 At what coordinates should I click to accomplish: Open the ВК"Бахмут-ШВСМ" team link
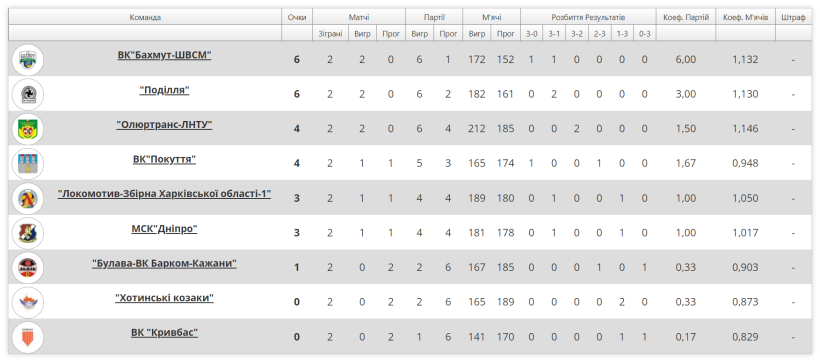point(164,55)
